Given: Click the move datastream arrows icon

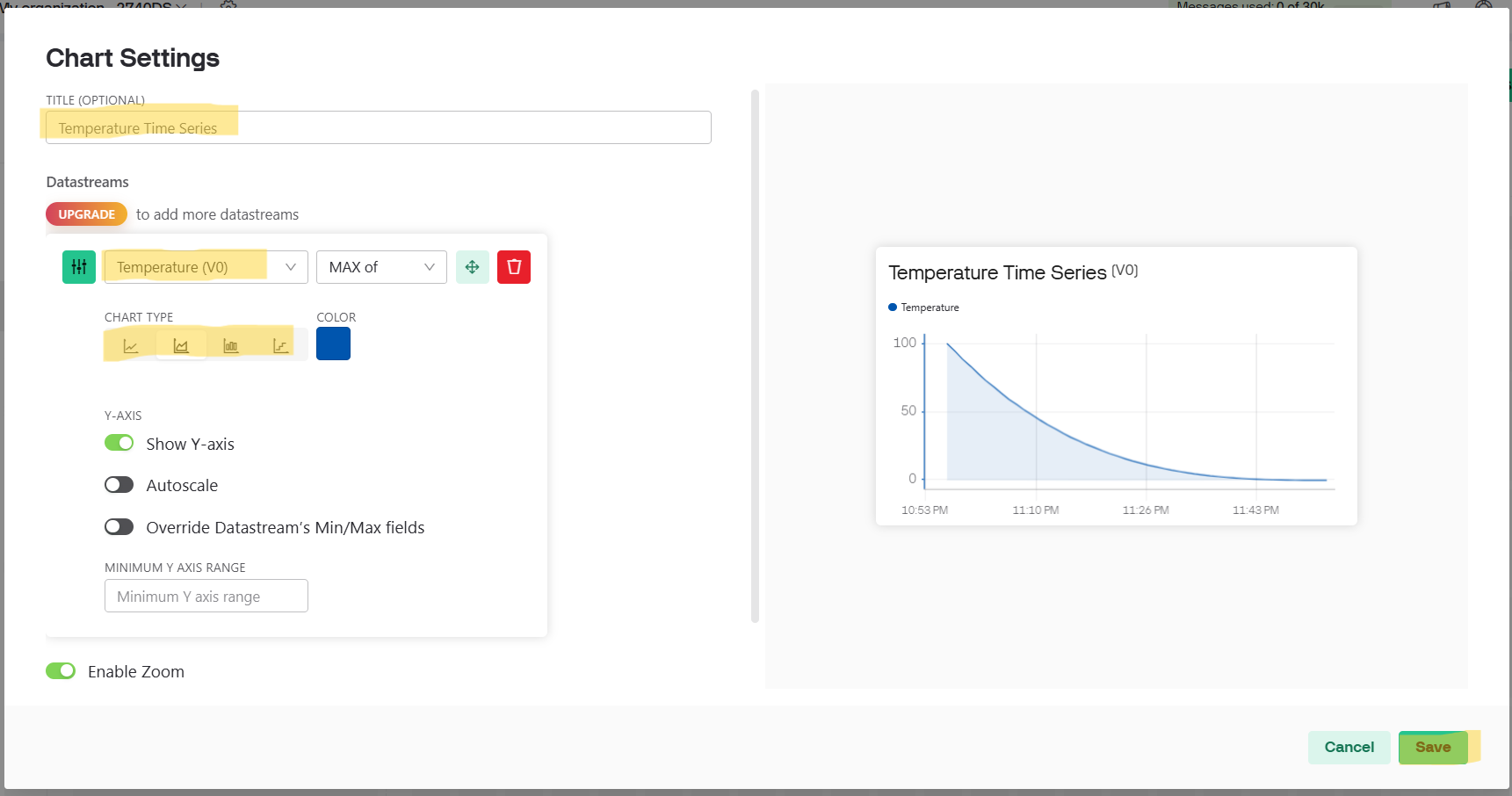Looking at the screenshot, I should coord(472,267).
